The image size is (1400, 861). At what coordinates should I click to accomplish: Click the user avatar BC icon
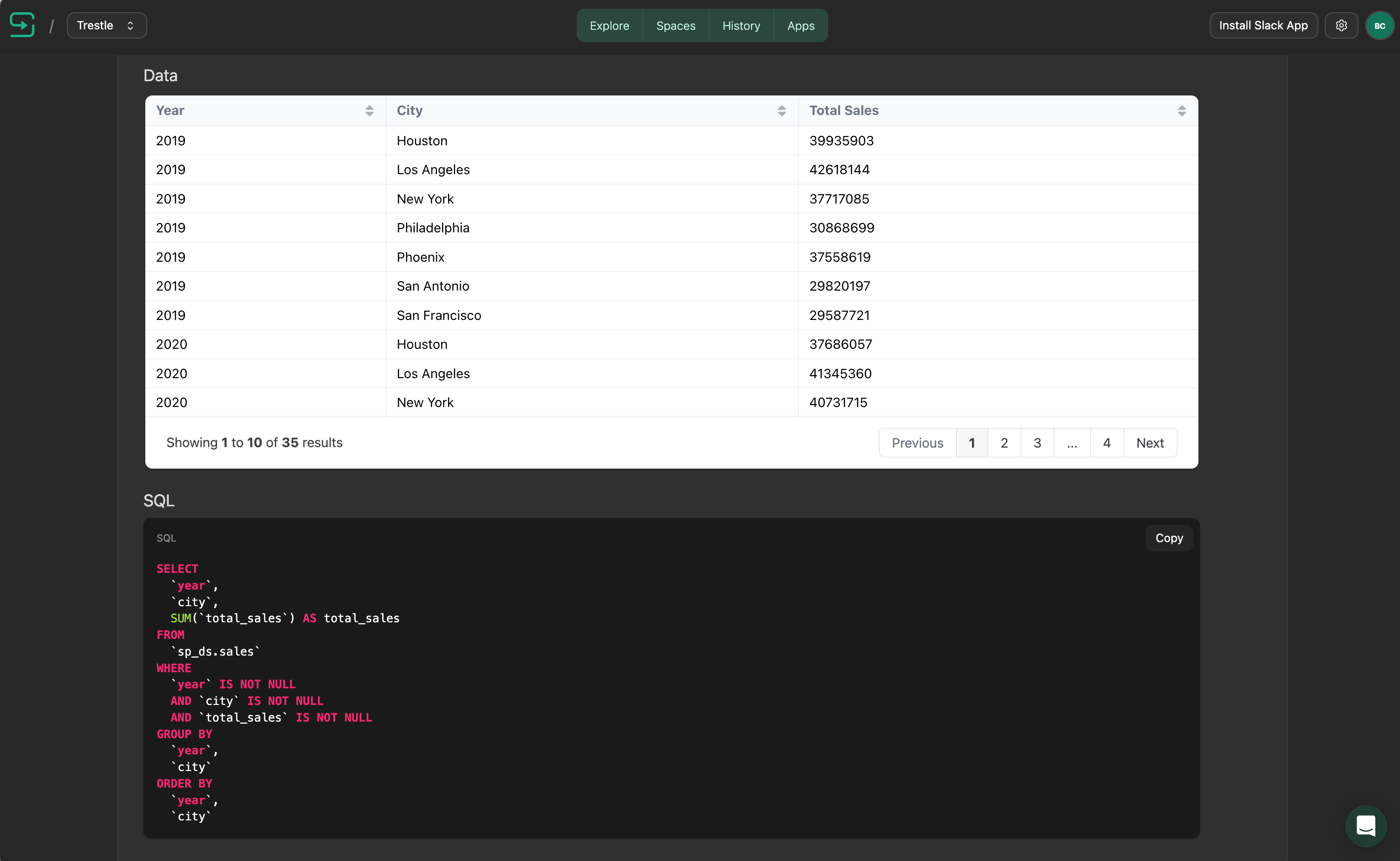tap(1378, 25)
